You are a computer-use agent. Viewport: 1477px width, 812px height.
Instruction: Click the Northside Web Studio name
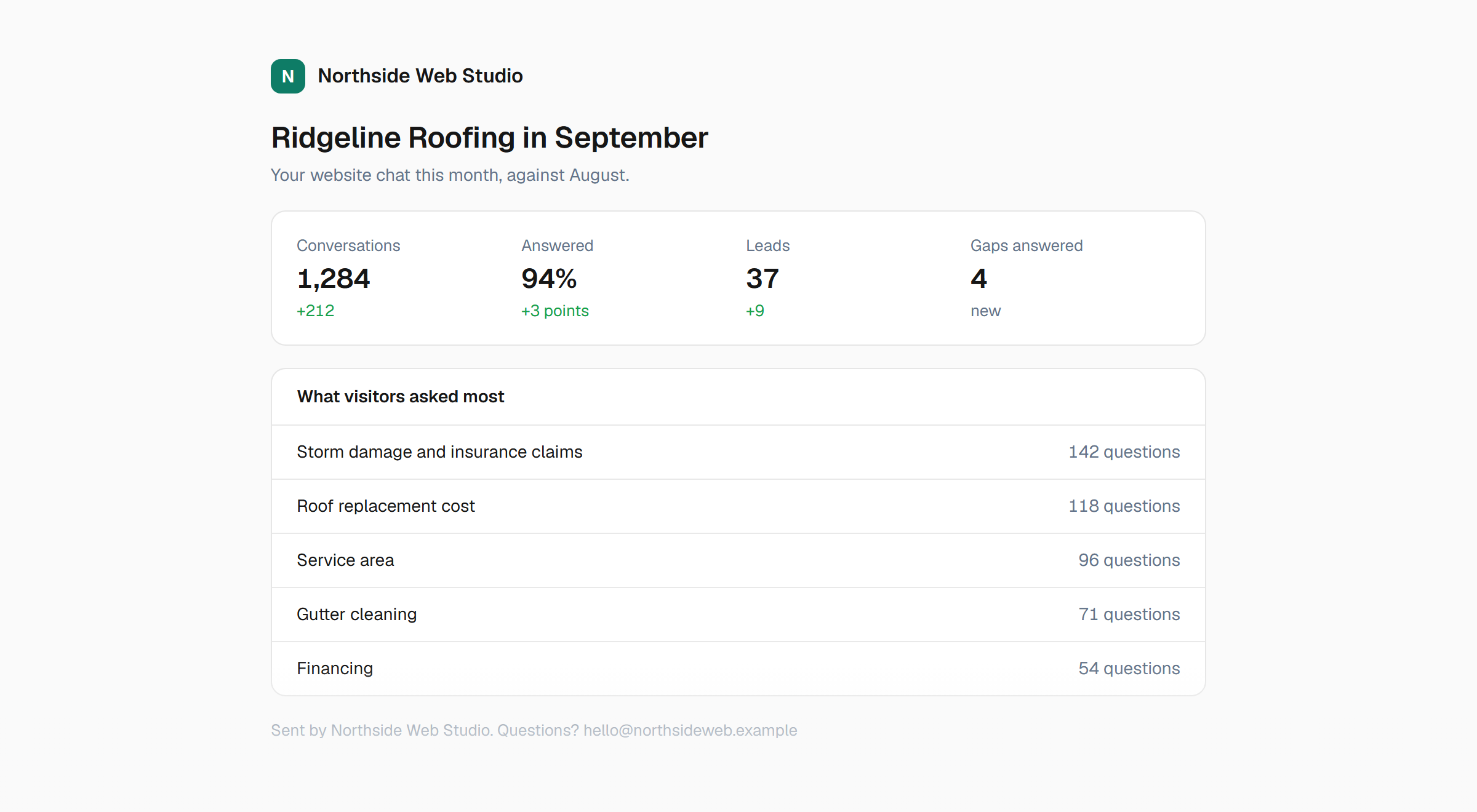click(x=420, y=76)
